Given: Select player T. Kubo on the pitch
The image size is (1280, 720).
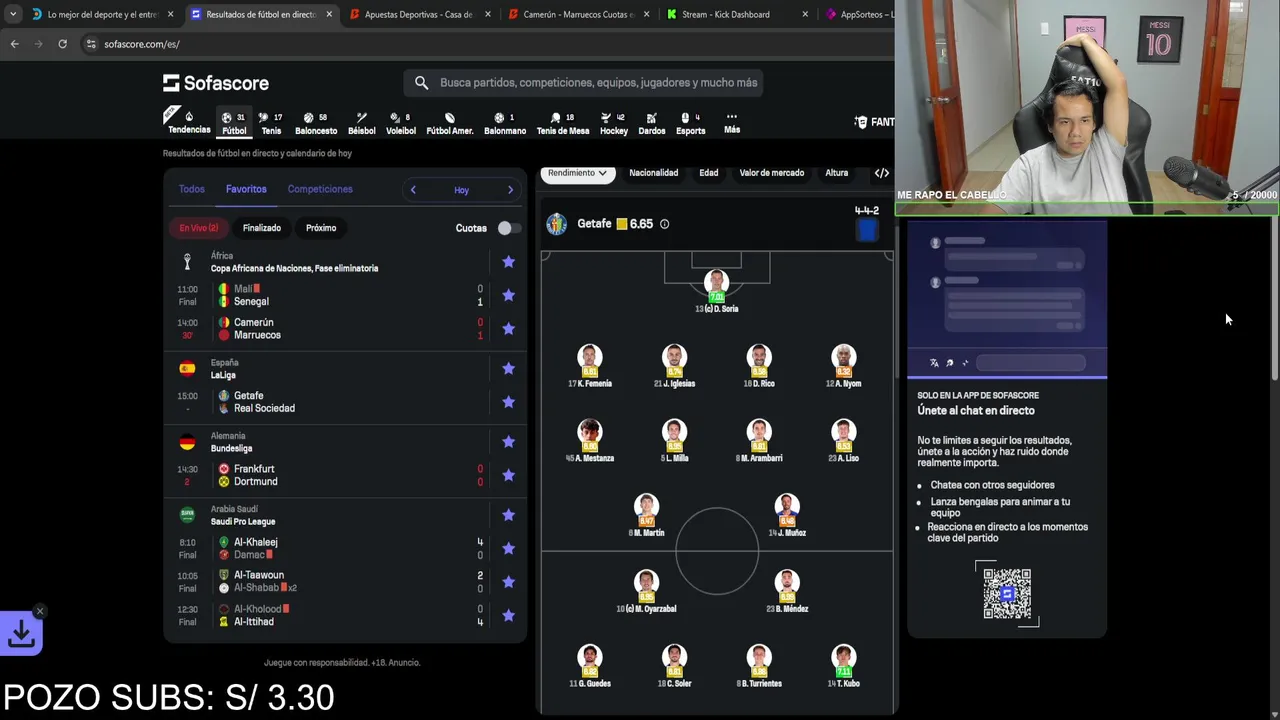Looking at the screenshot, I should click(x=844, y=665).
